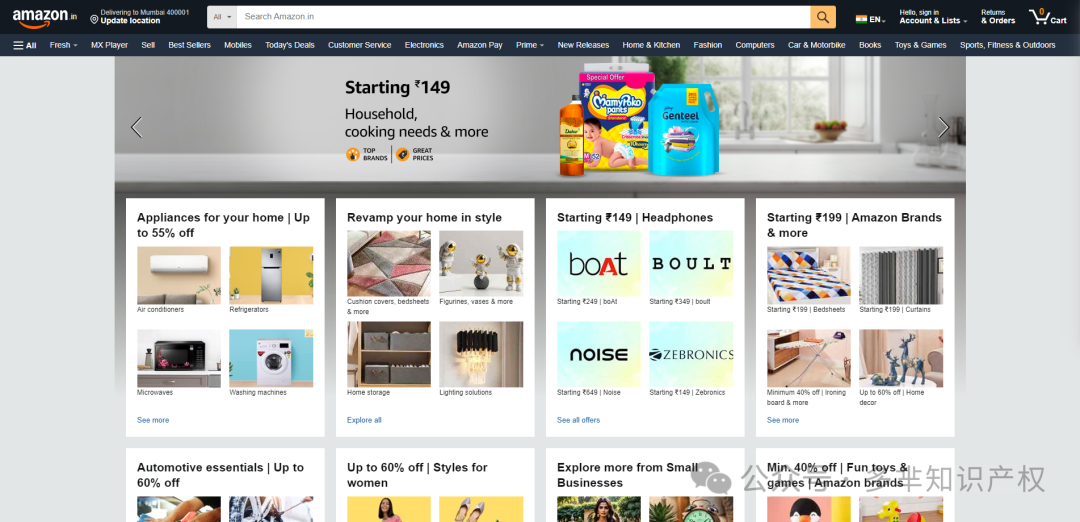Click into the Search Amazon.in field
The height and width of the screenshot is (522, 1080).
coord(523,17)
